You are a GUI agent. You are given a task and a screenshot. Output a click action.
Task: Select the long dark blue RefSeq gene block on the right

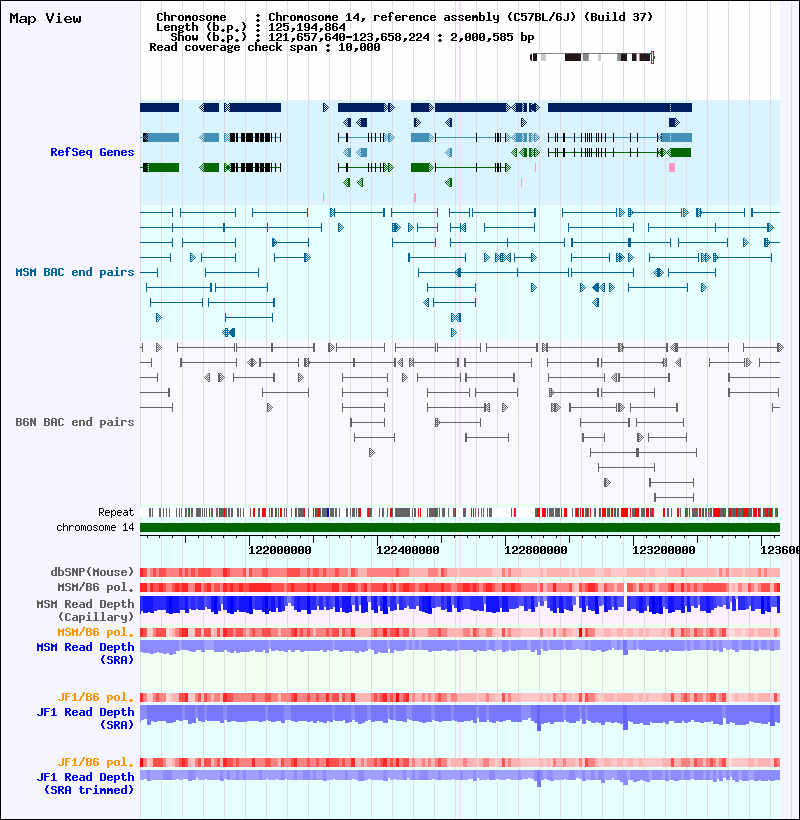click(x=620, y=108)
